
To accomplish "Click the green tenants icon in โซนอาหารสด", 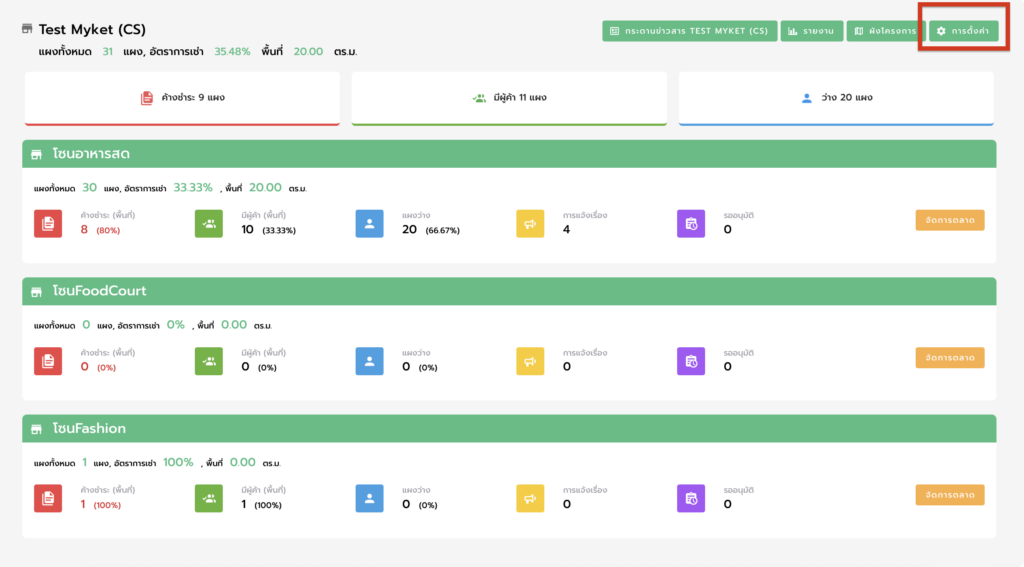I will (x=209, y=224).
